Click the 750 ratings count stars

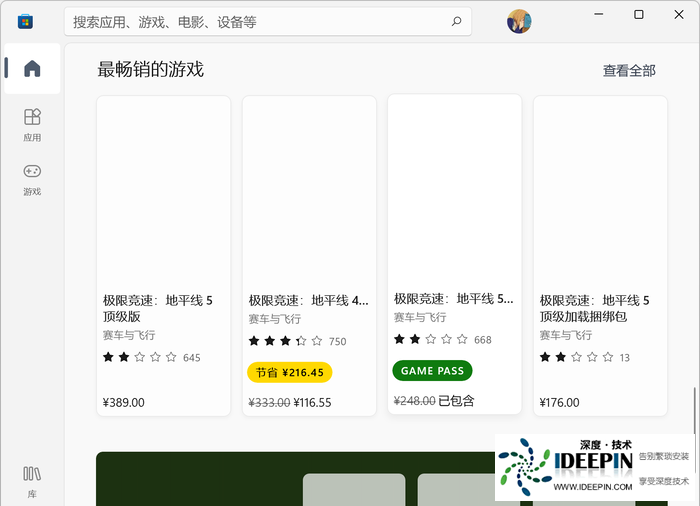point(297,341)
